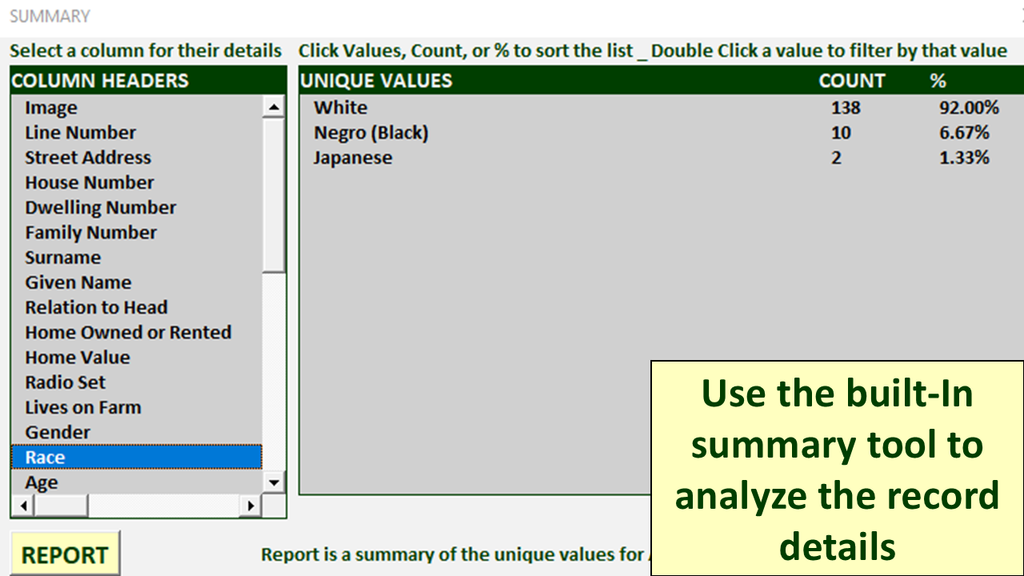
Task: Select the Age column header
Action: (x=42, y=483)
